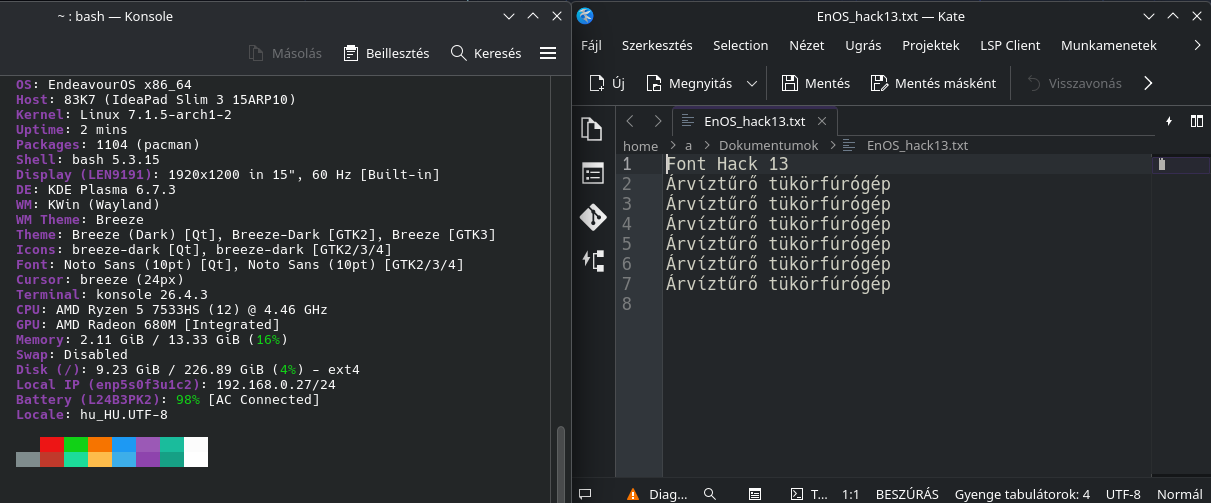The image size is (1211, 503).
Task: Open the output panel speech-bubble icon
Action: click(586, 494)
